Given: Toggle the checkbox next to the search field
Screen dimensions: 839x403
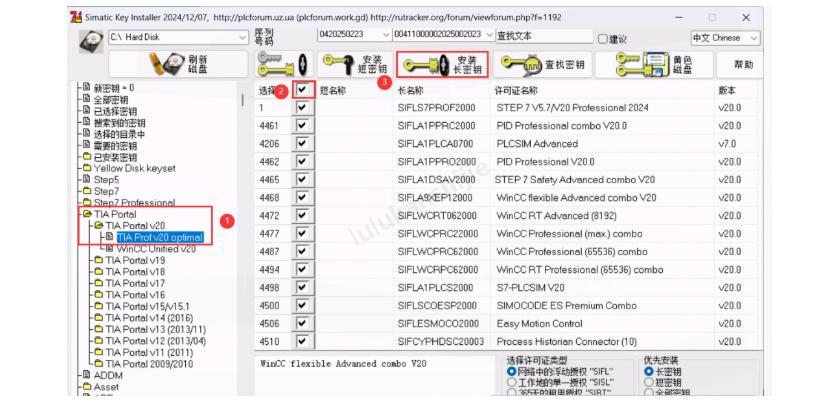Looking at the screenshot, I should (x=602, y=39).
